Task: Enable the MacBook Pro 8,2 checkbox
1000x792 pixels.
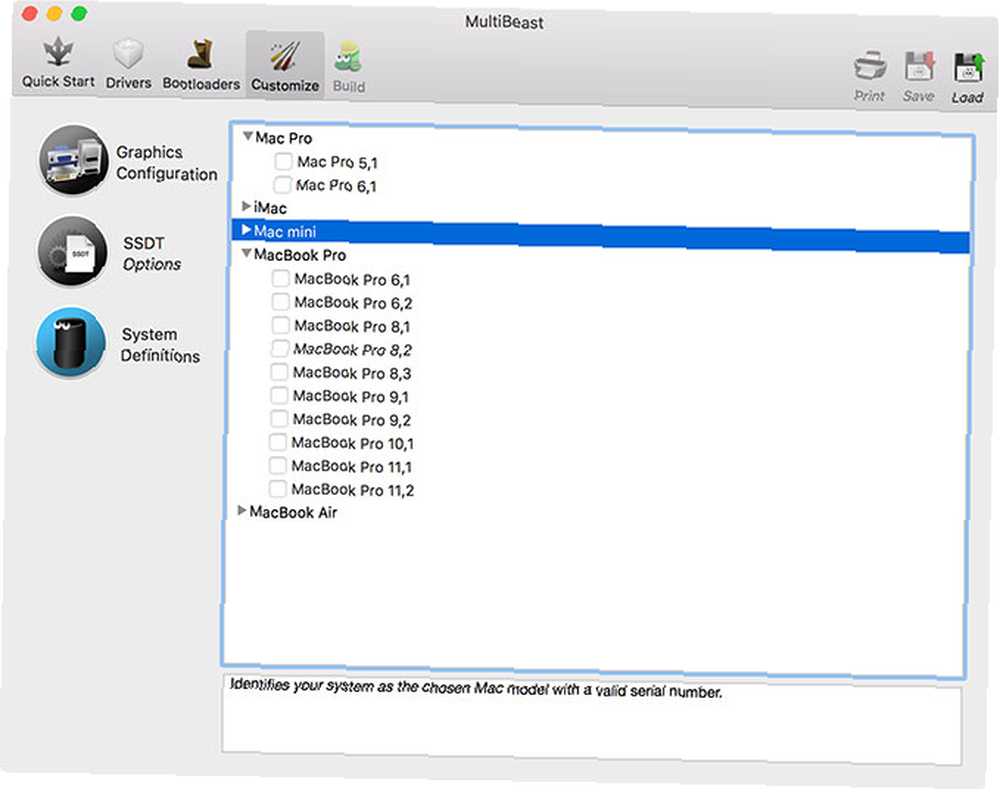Action: (280, 348)
